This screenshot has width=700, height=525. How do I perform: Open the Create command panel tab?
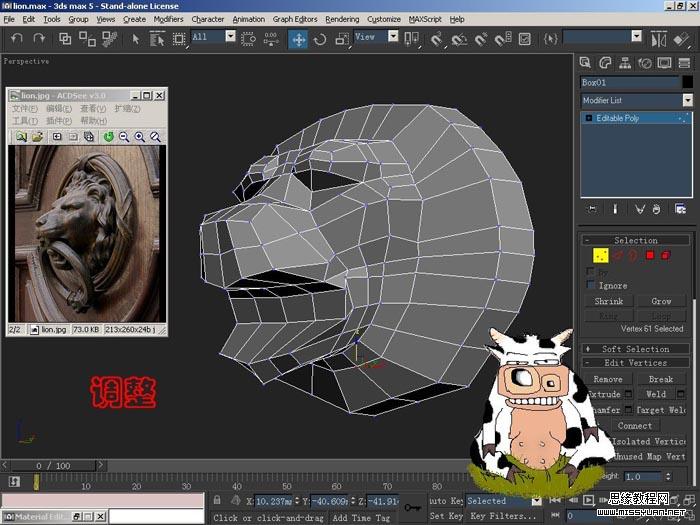[x=585, y=62]
